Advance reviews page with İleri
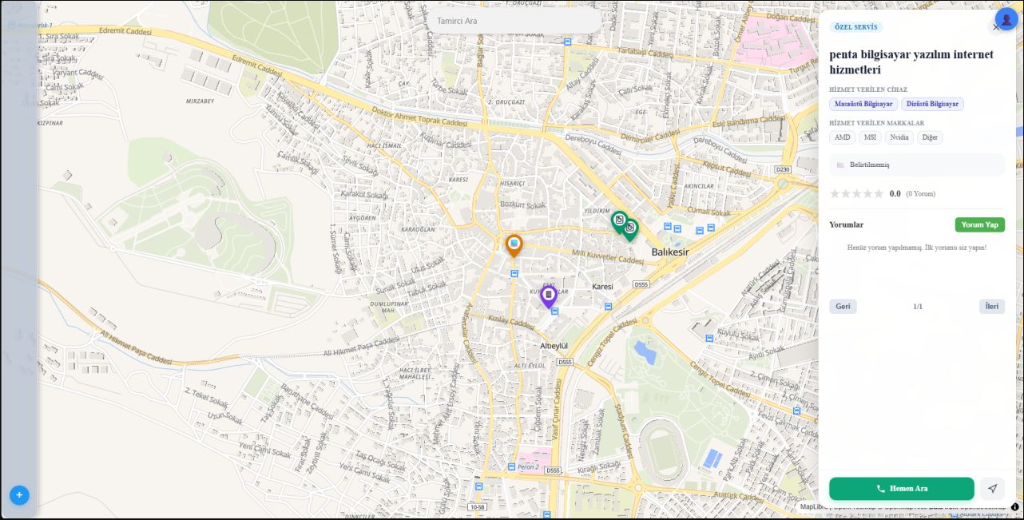Image resolution: width=1024 pixels, height=520 pixels. 991,306
